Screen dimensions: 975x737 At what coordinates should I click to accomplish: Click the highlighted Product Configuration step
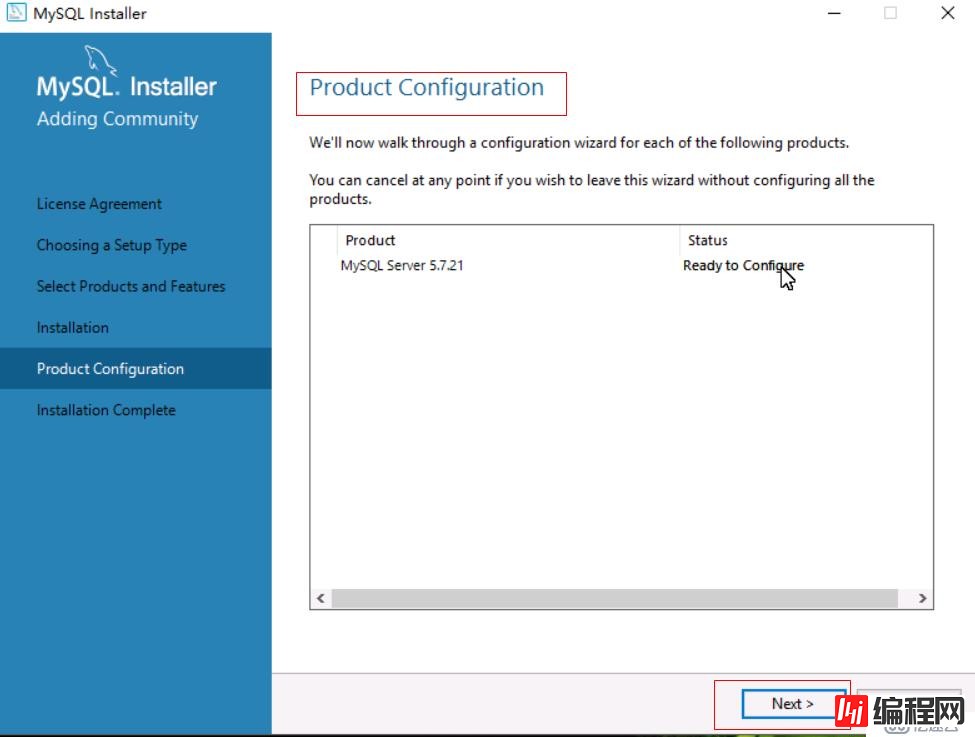[x=109, y=368]
